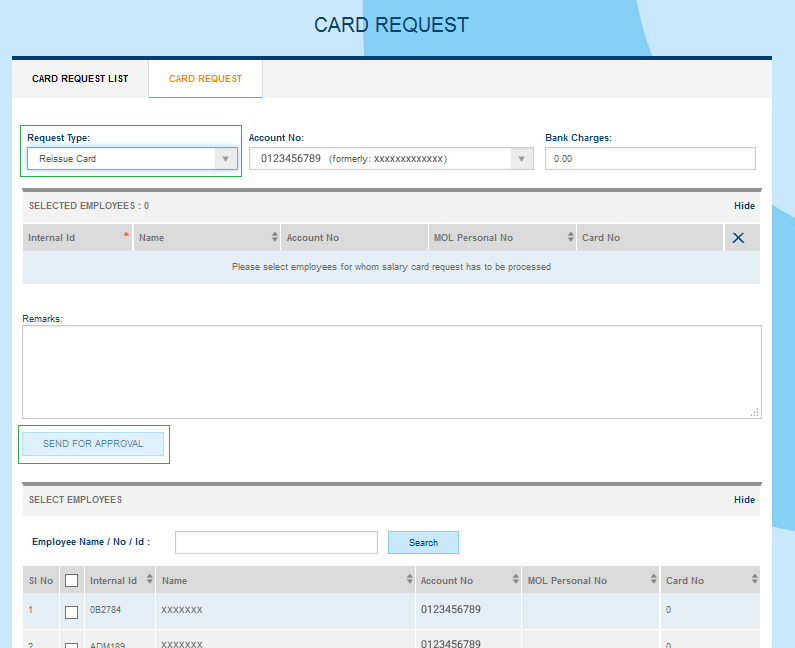Image resolution: width=795 pixels, height=648 pixels.
Task: Sort employee list by Name arrows
Action: coord(409,580)
